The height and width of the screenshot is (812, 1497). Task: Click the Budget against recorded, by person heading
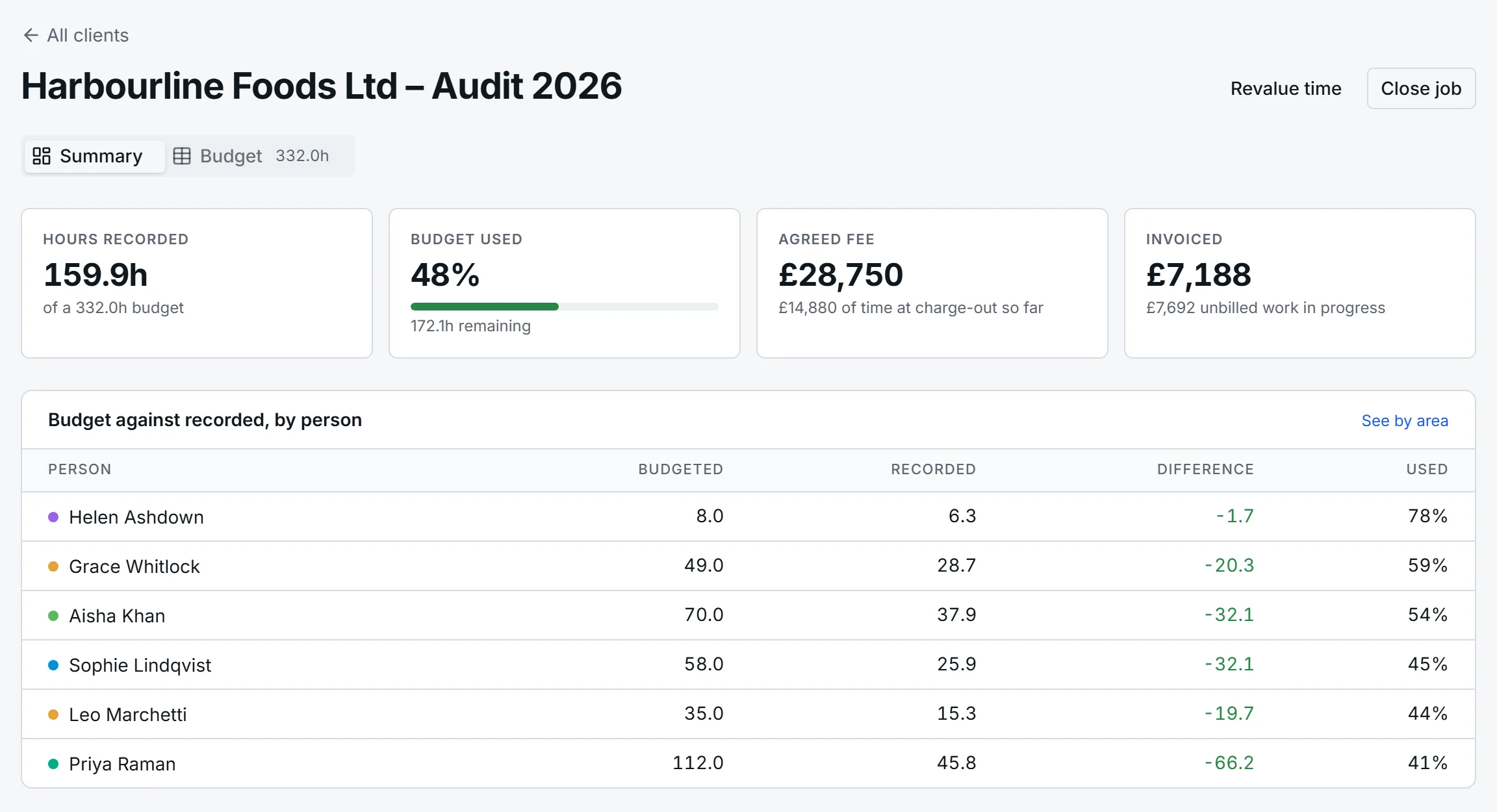(x=205, y=420)
